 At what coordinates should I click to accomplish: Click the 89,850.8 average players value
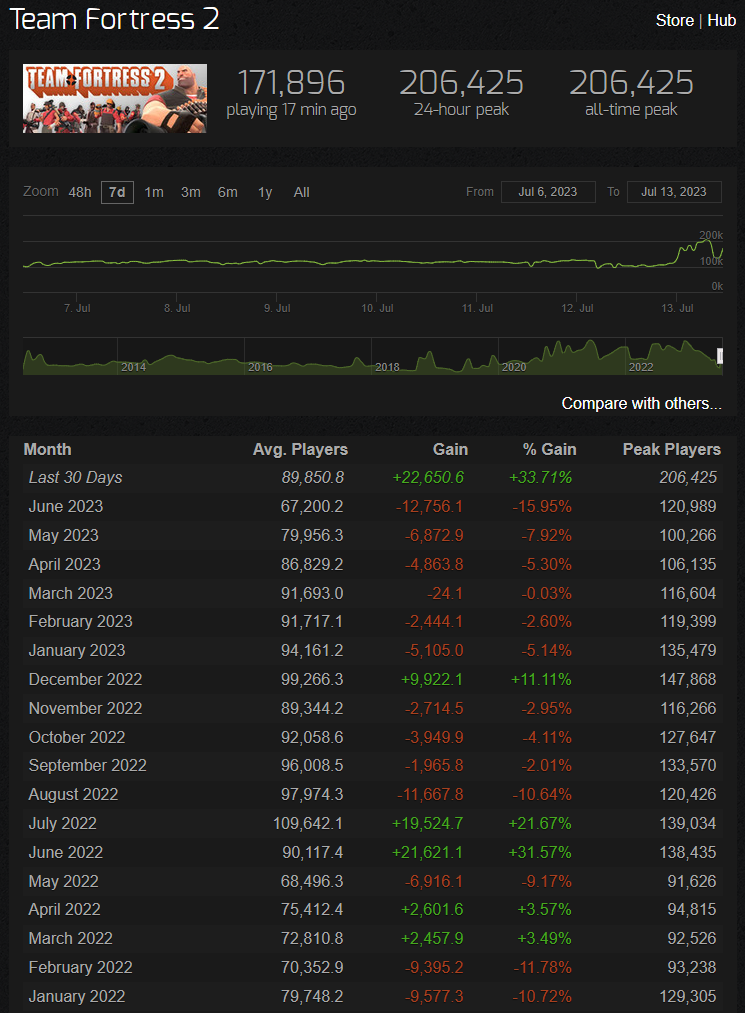point(313,477)
